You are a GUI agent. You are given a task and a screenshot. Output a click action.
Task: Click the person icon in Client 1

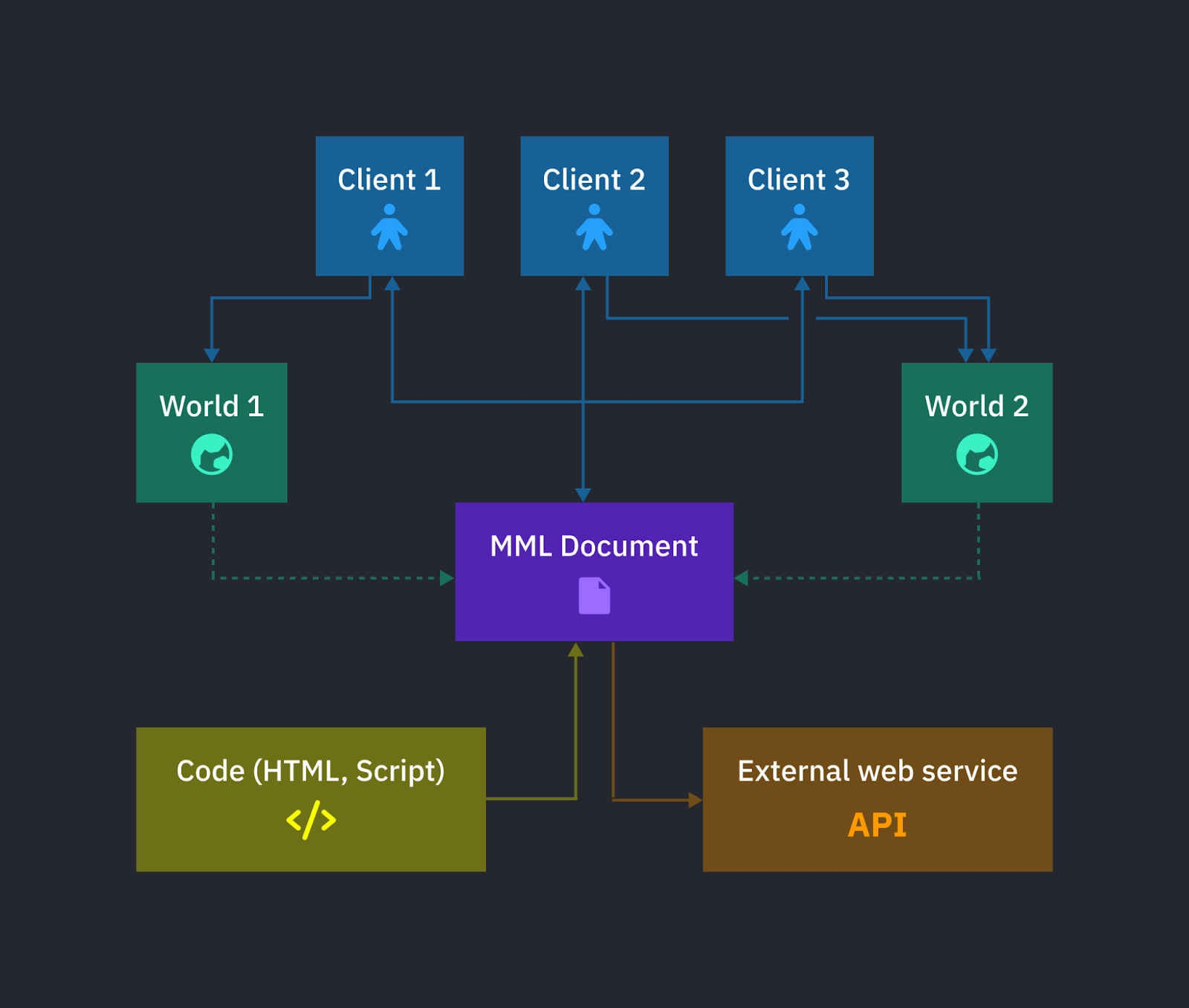click(x=389, y=227)
